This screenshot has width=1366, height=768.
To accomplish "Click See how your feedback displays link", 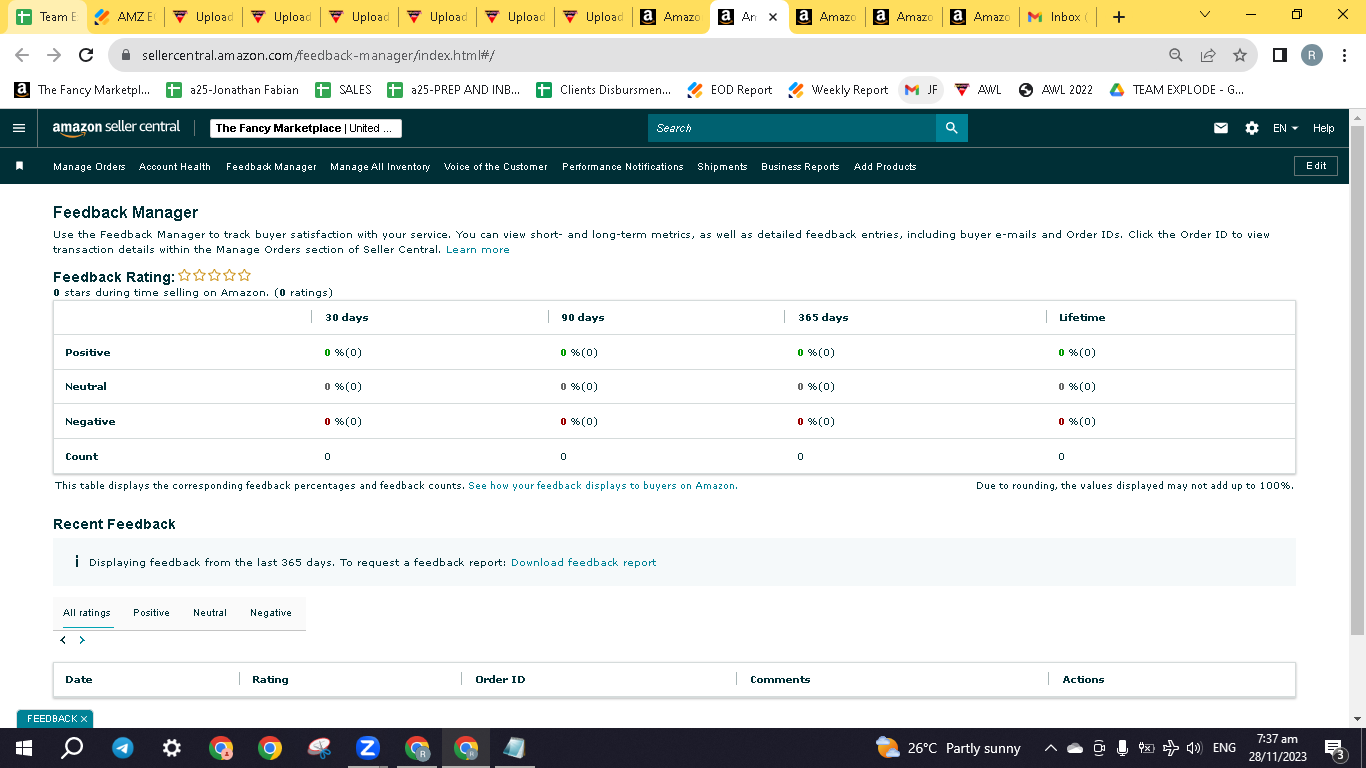I will pos(603,486).
